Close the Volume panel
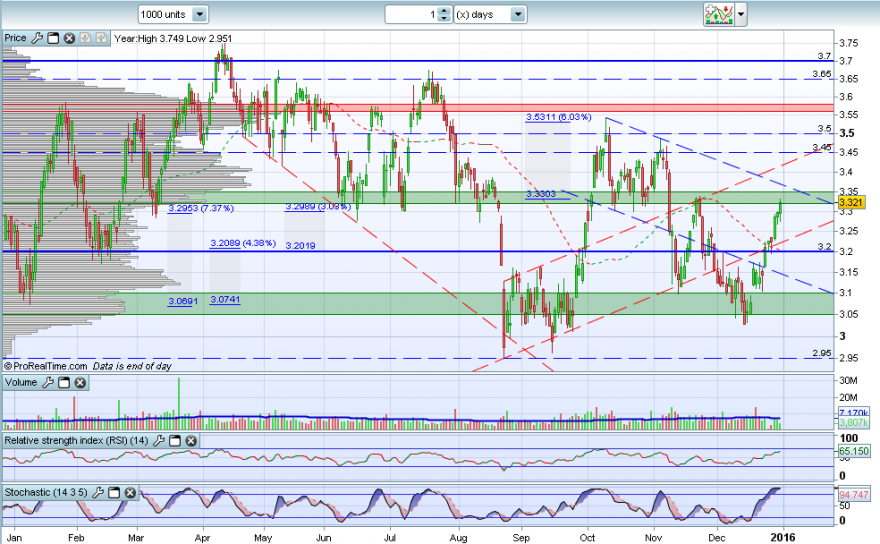 [80, 383]
